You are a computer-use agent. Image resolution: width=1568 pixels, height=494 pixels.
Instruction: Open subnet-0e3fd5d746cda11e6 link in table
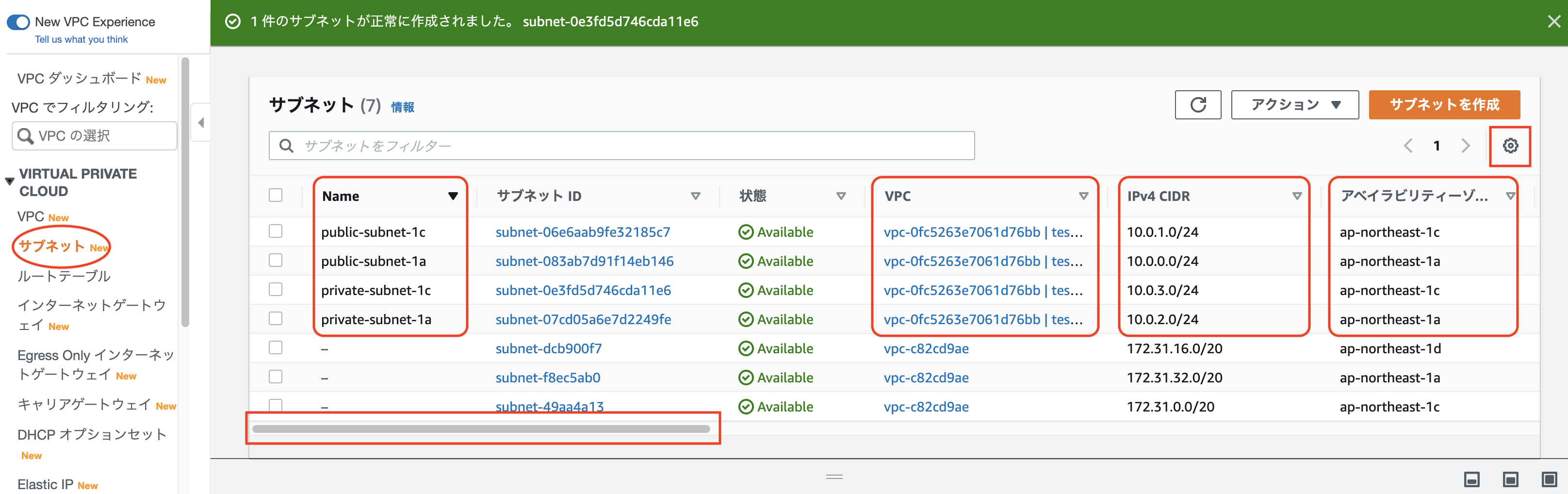(583, 291)
